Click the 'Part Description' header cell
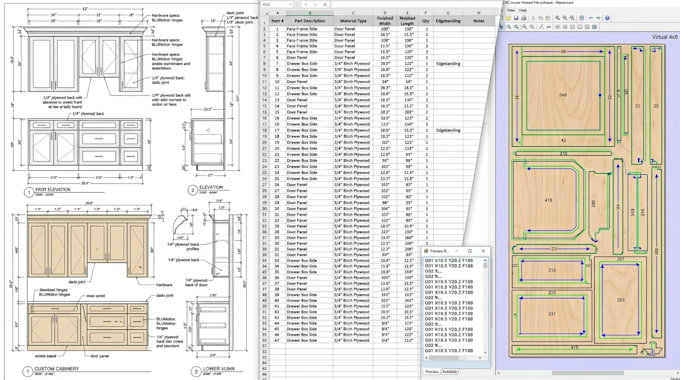This screenshot has height=380, width=680. click(310, 20)
